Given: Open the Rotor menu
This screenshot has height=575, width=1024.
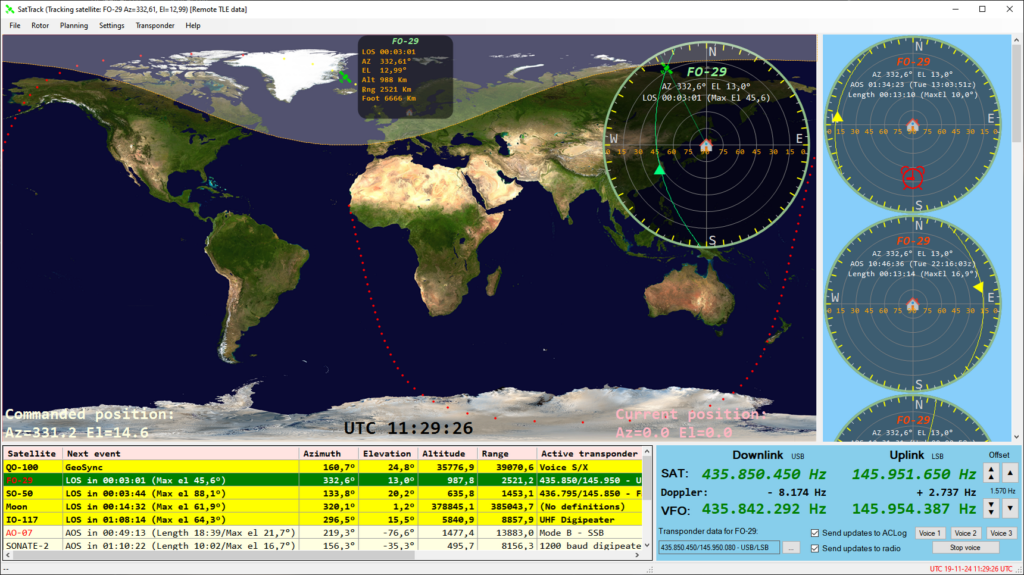Looking at the screenshot, I should click(x=40, y=25).
